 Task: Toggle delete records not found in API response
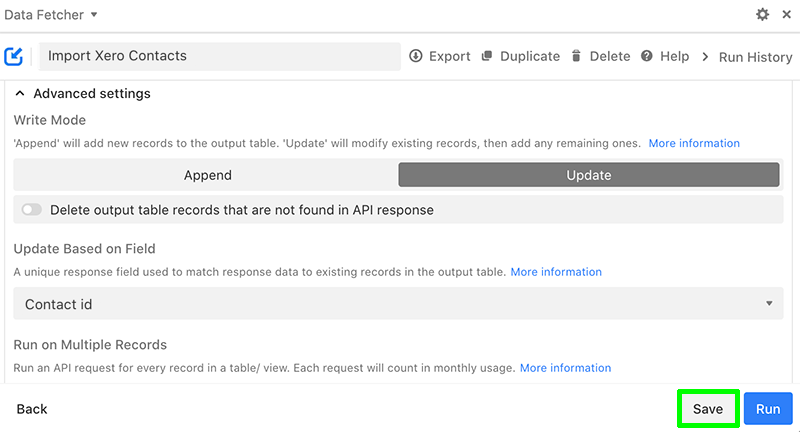coord(32,210)
